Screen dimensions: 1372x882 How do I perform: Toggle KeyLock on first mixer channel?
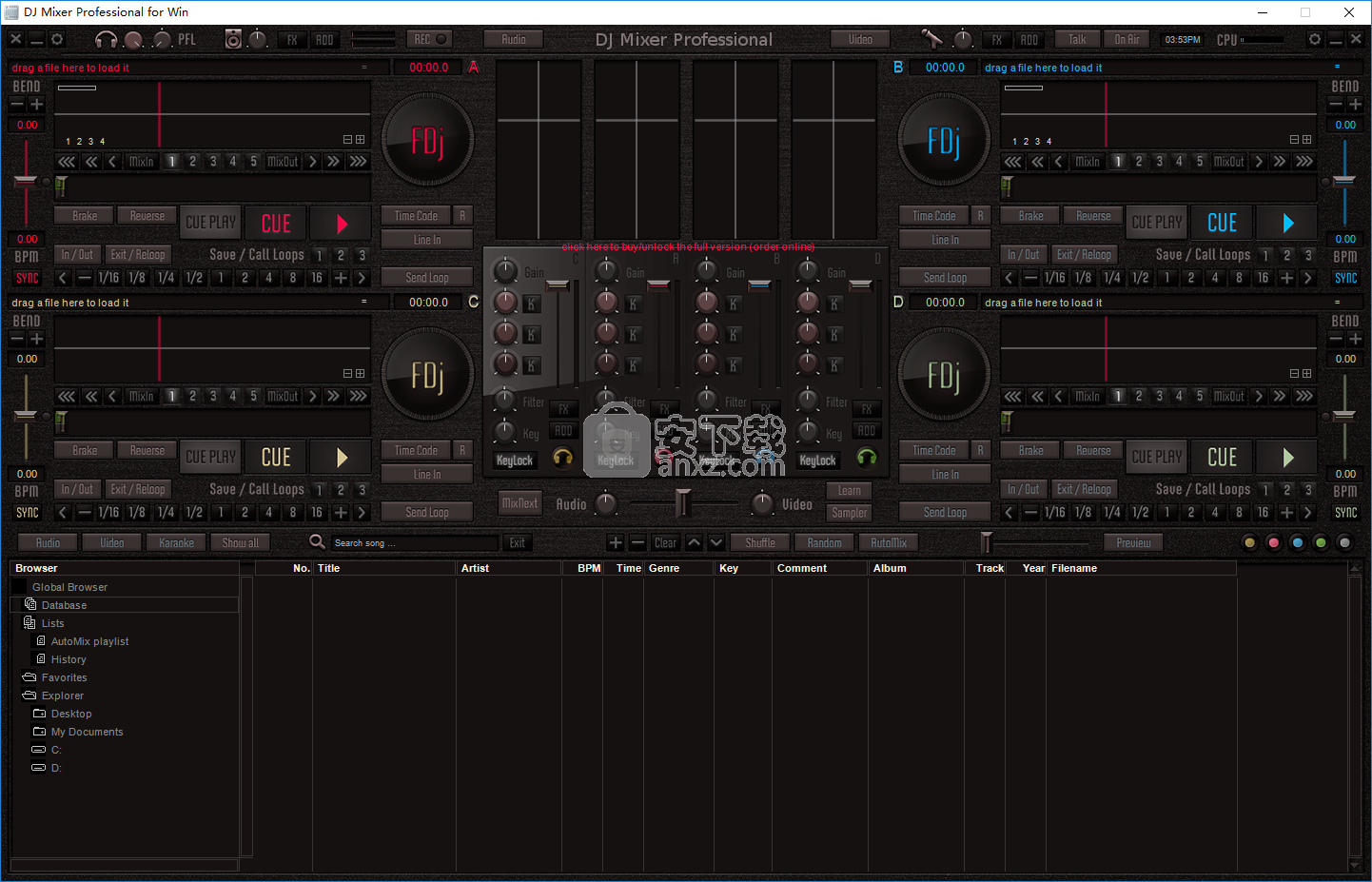coord(515,461)
